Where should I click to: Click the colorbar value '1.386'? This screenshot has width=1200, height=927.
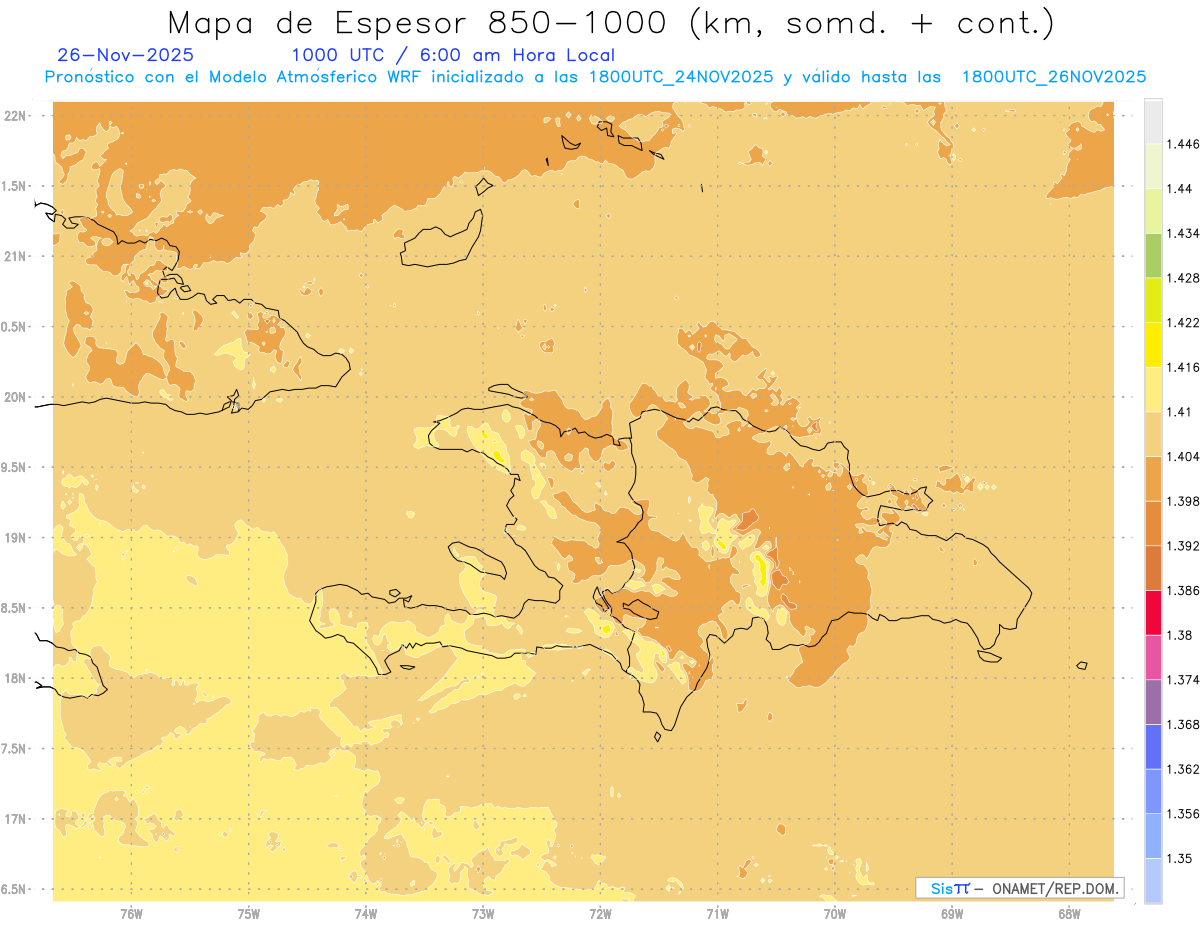1183,590
